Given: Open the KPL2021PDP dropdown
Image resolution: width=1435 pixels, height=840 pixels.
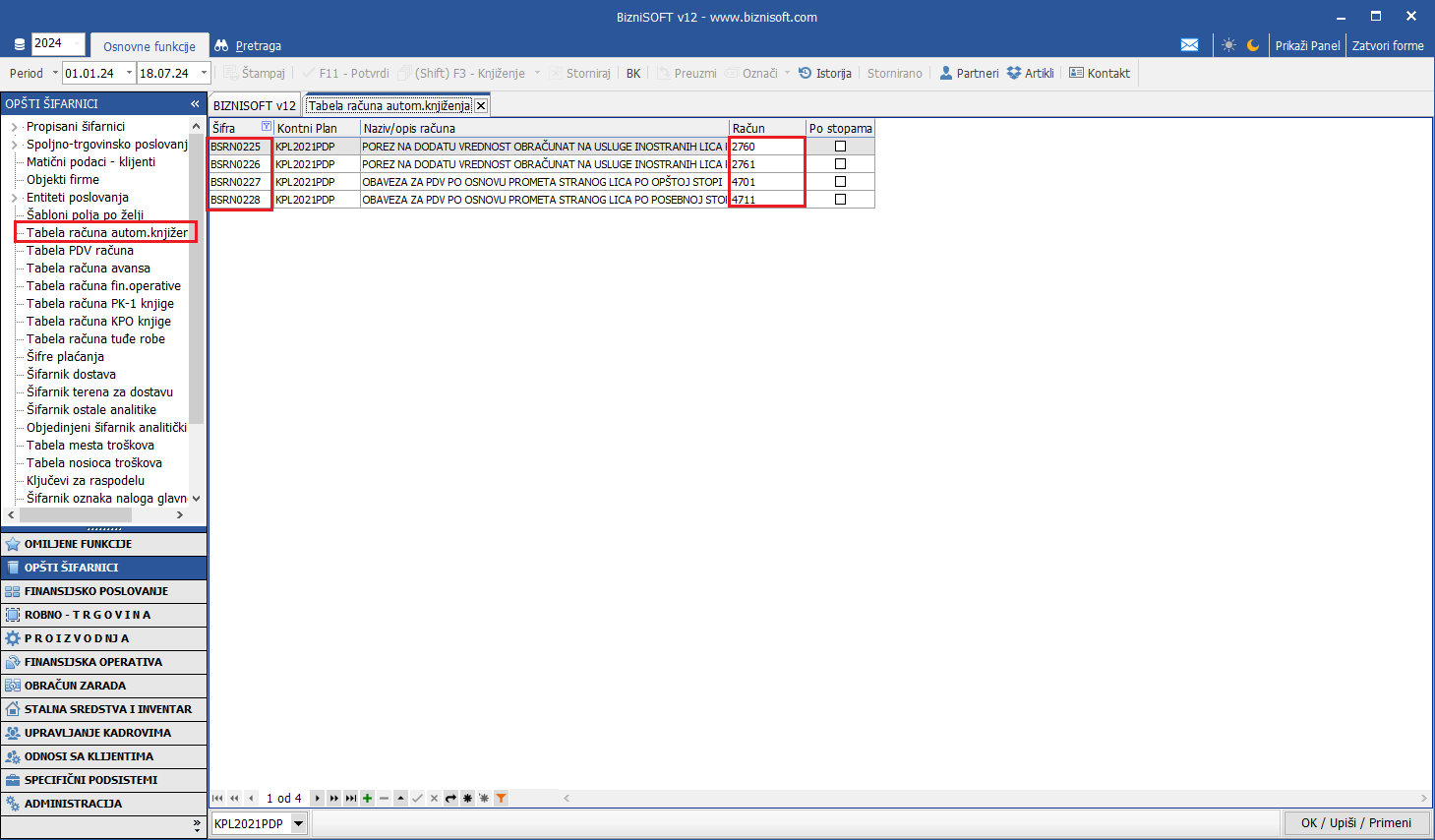Looking at the screenshot, I should pyautogui.click(x=298, y=823).
